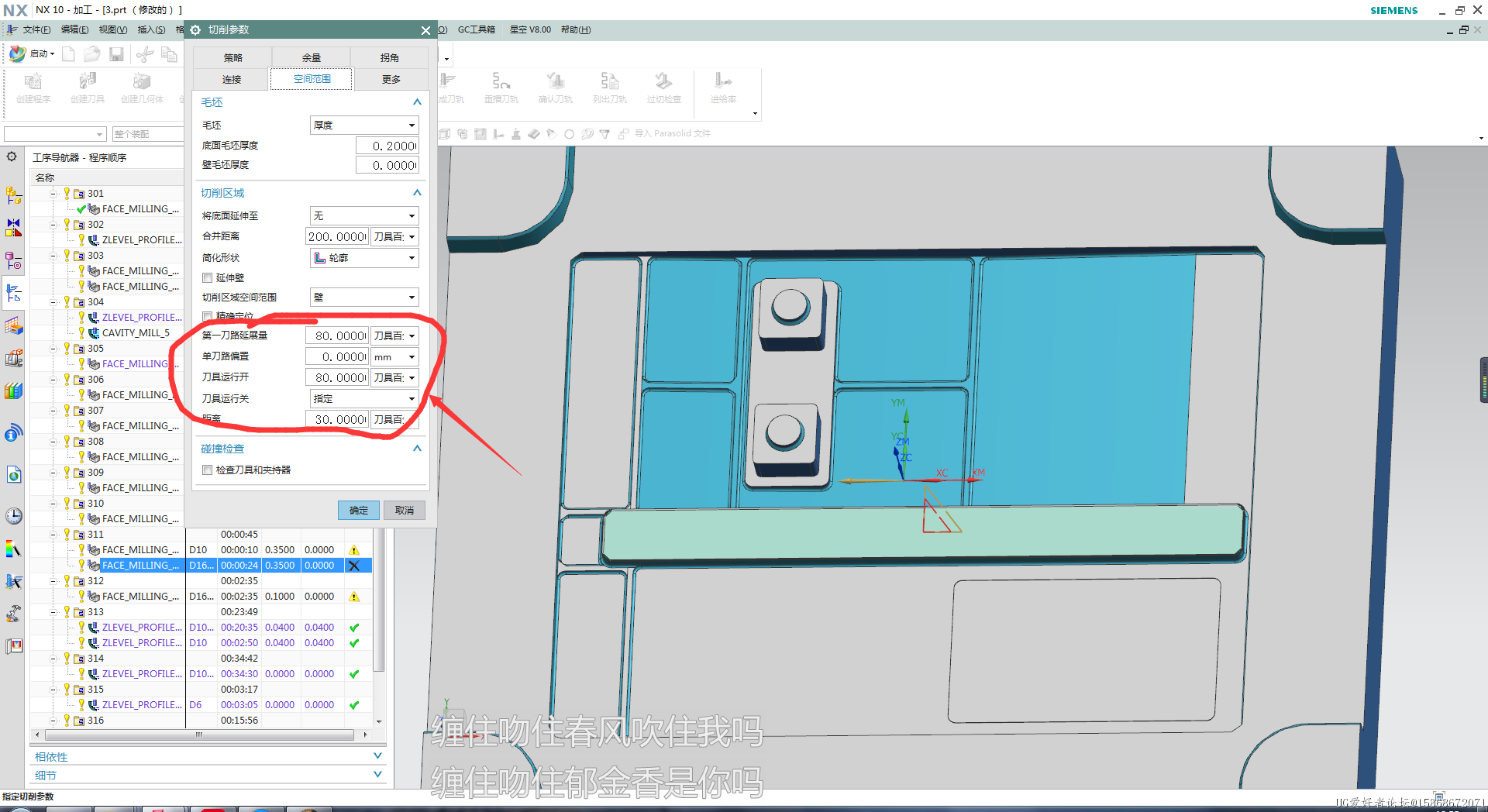Collapse the 切削区域 section

pyautogui.click(x=417, y=192)
